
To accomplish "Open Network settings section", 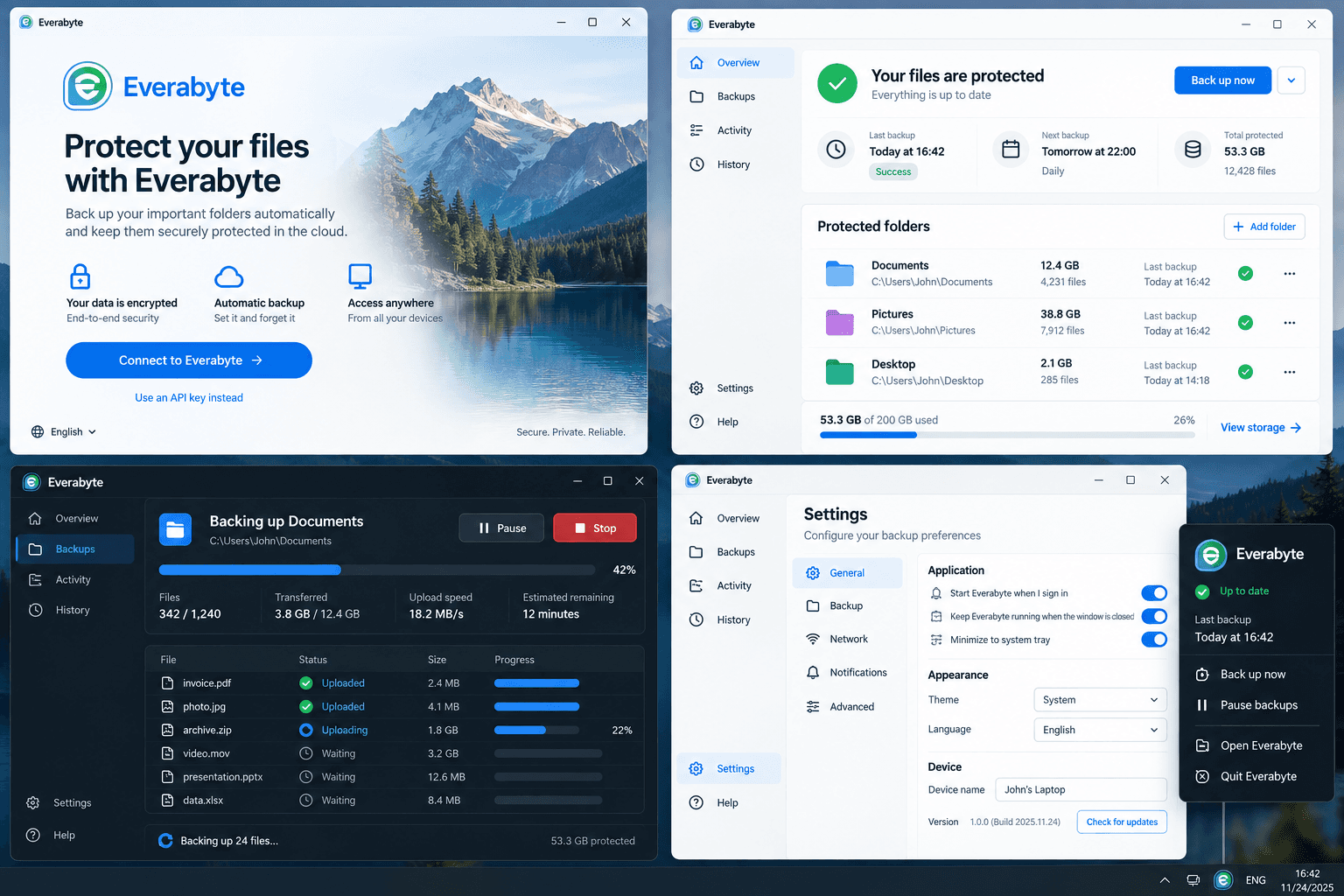I will click(x=847, y=639).
